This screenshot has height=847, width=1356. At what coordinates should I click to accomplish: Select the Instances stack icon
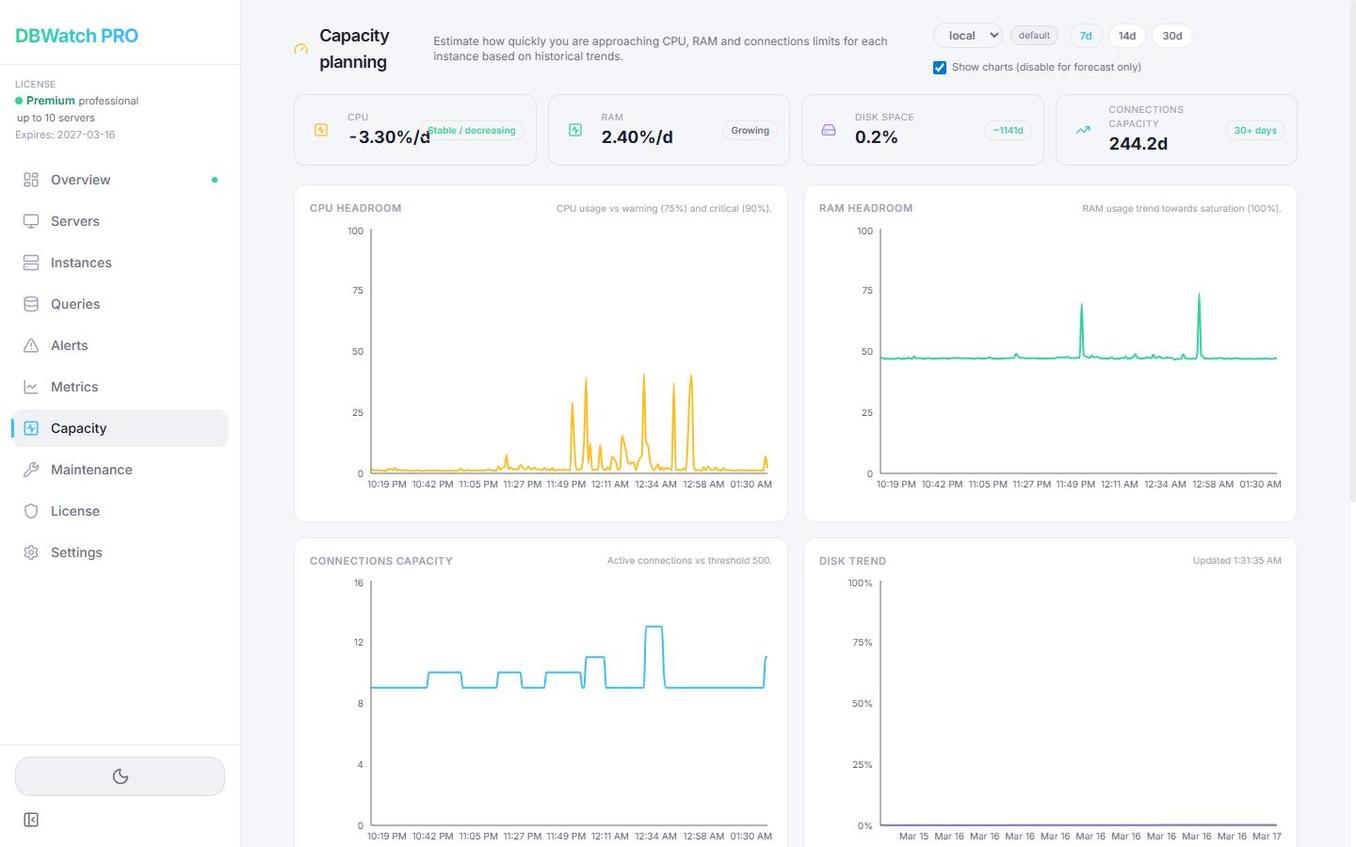coord(31,262)
